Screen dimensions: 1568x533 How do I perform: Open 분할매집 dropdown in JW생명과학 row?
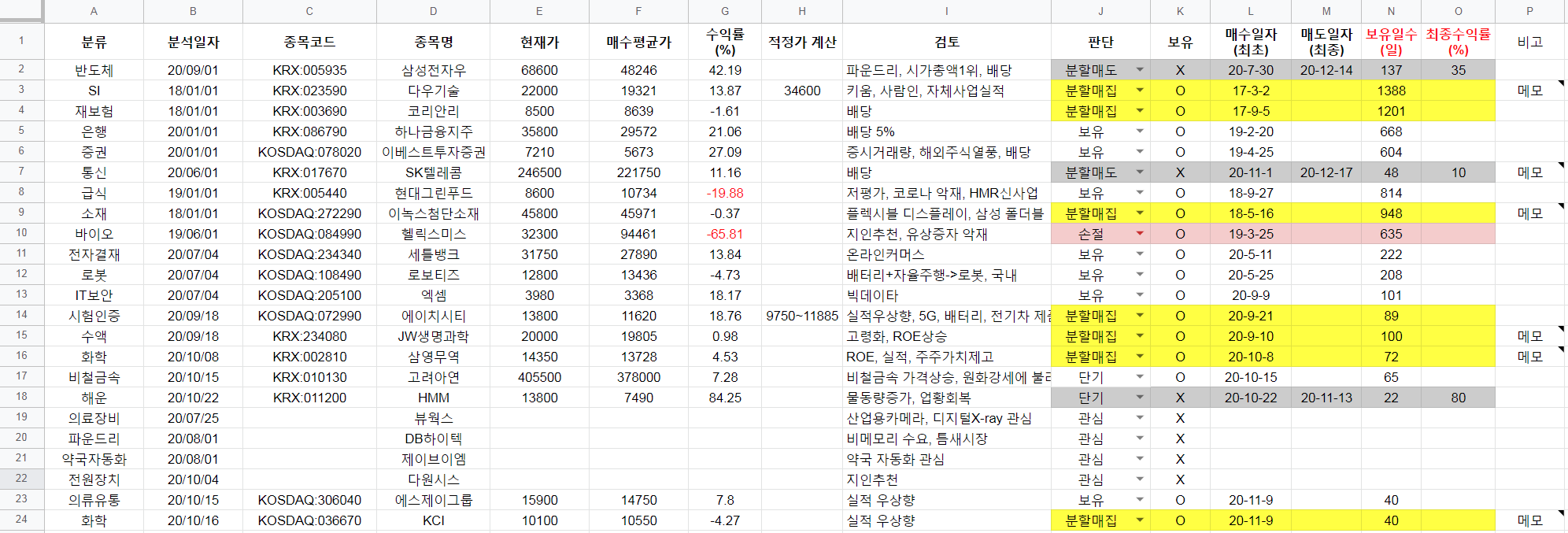(1139, 336)
